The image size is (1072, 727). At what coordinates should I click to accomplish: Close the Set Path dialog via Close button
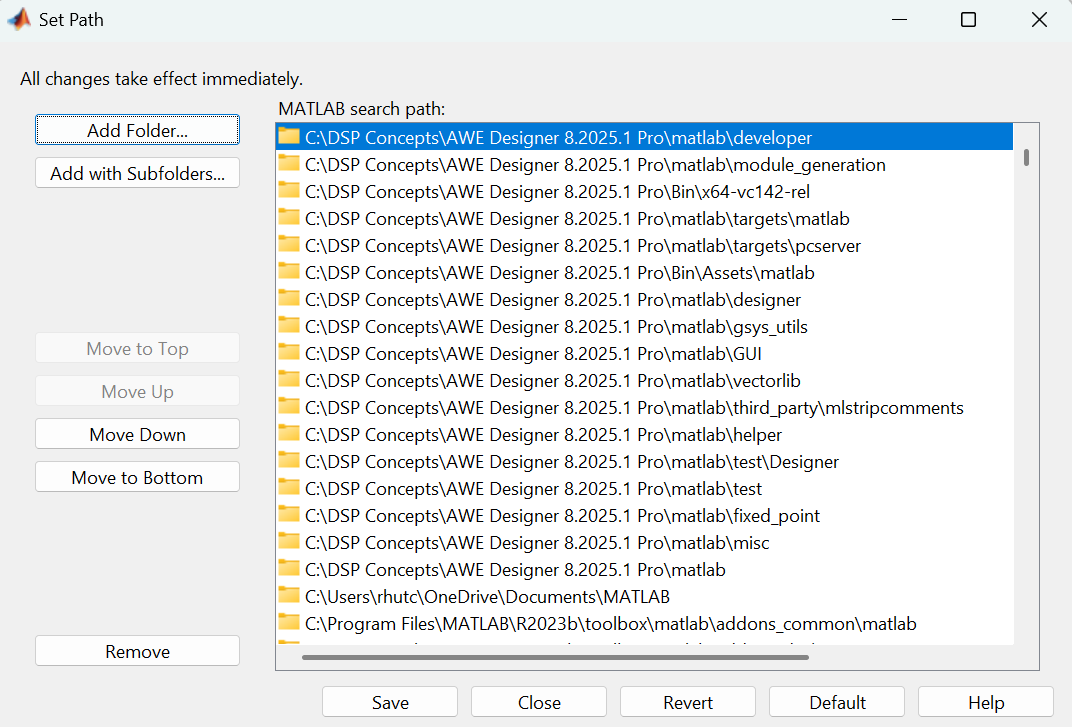coord(539,702)
